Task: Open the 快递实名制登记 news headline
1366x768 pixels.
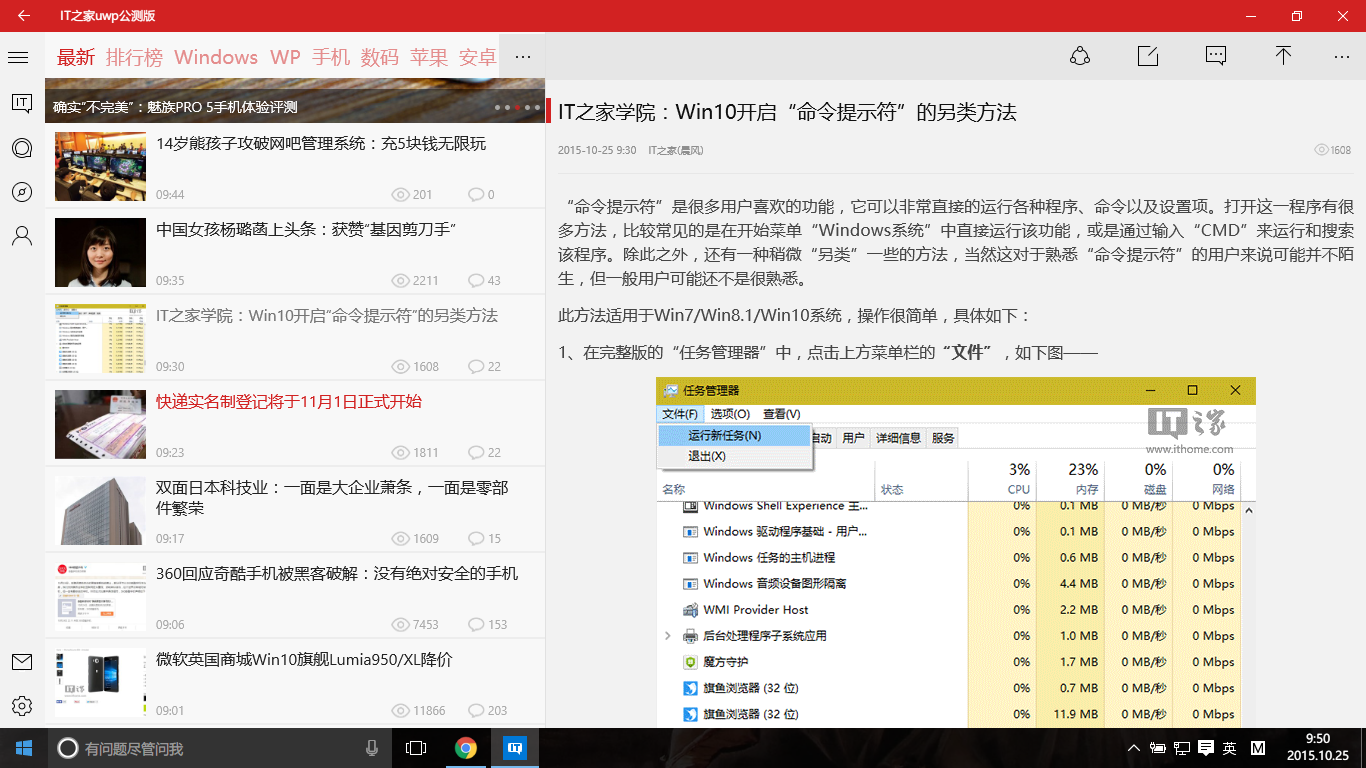Action: (x=289, y=402)
